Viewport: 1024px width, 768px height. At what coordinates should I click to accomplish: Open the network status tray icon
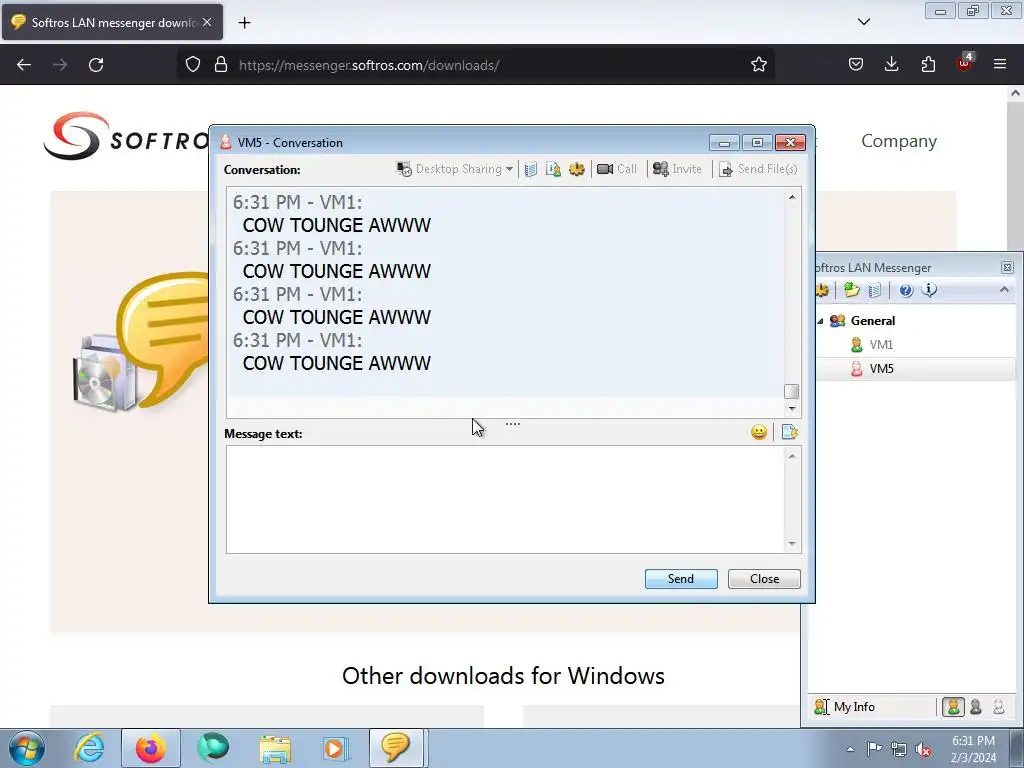click(x=899, y=749)
